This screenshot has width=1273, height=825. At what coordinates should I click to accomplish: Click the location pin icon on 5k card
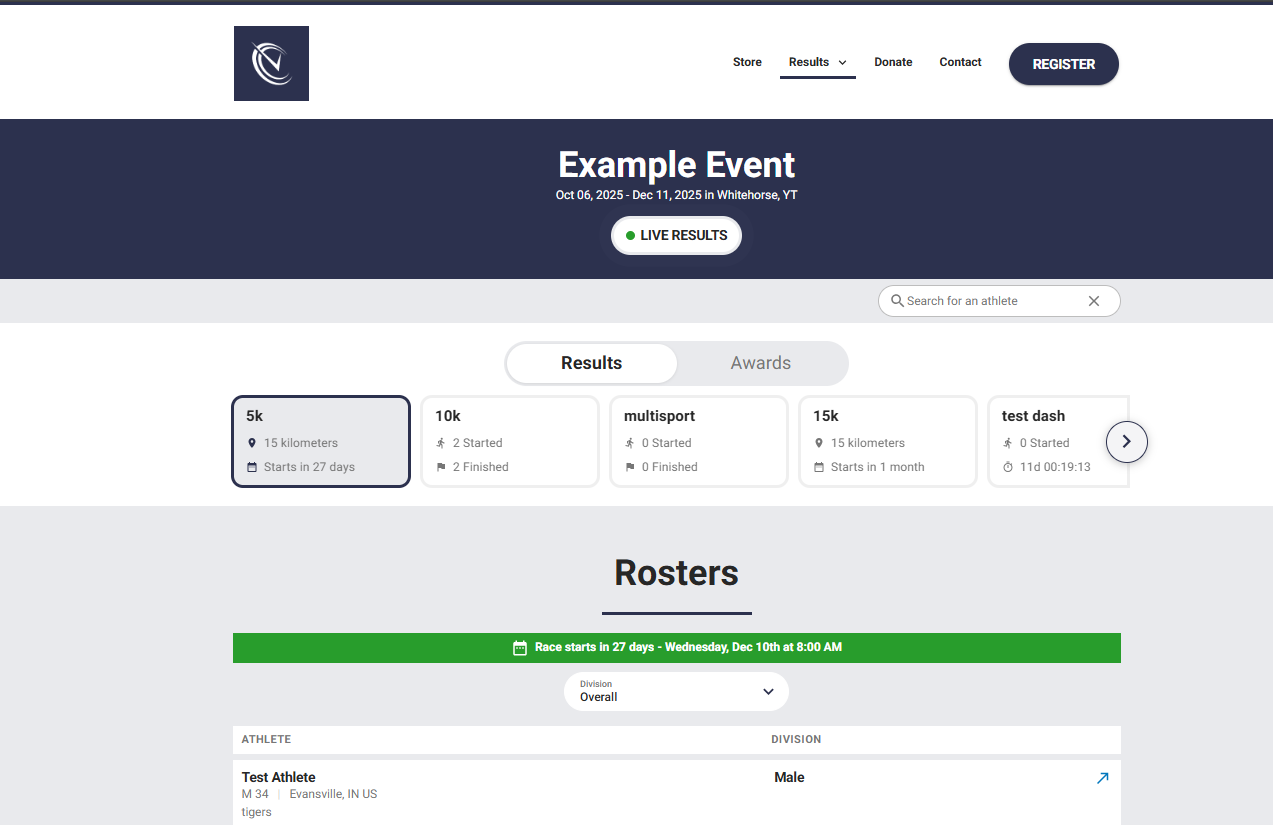[252, 443]
